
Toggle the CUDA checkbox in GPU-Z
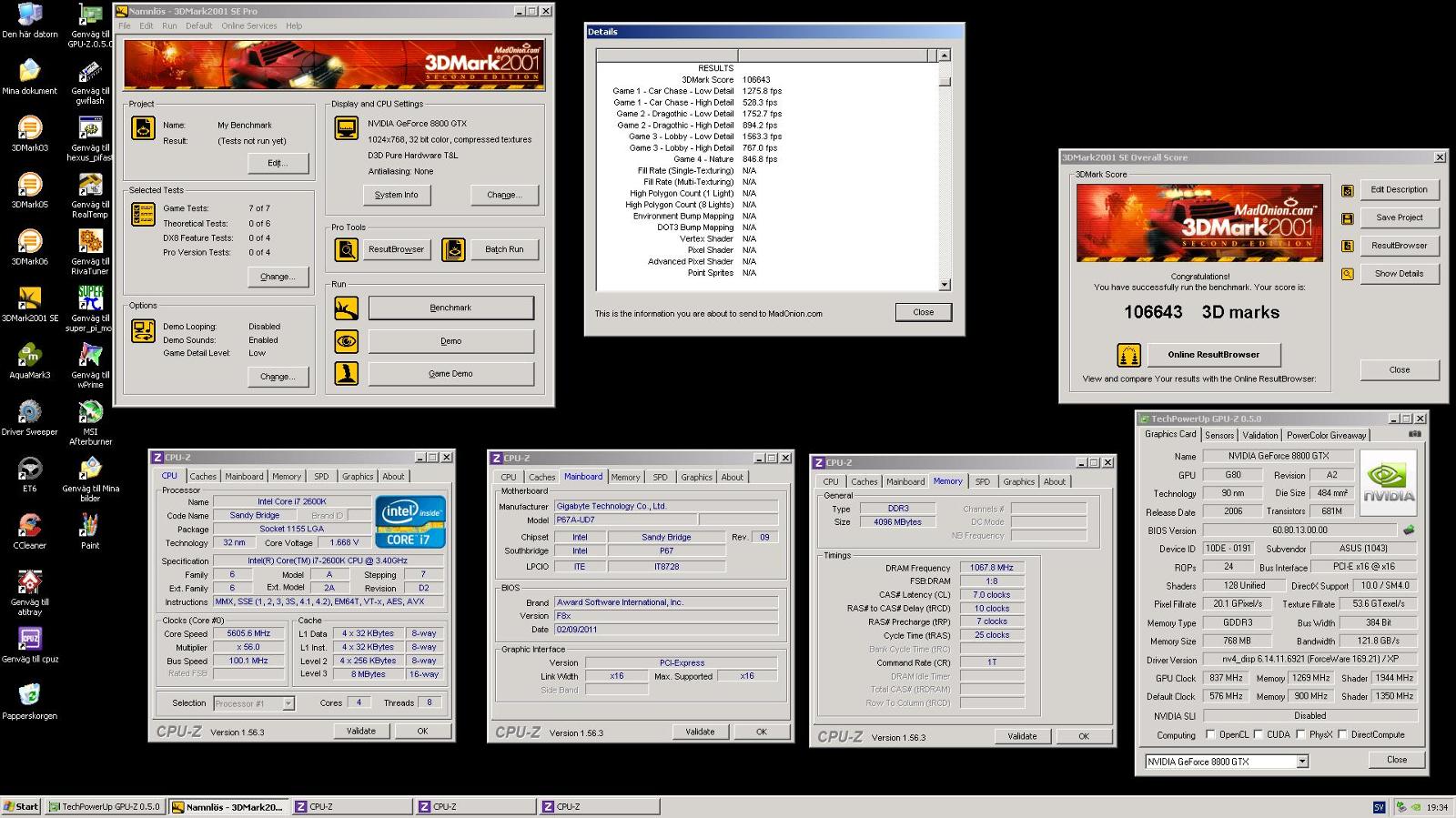click(1258, 734)
